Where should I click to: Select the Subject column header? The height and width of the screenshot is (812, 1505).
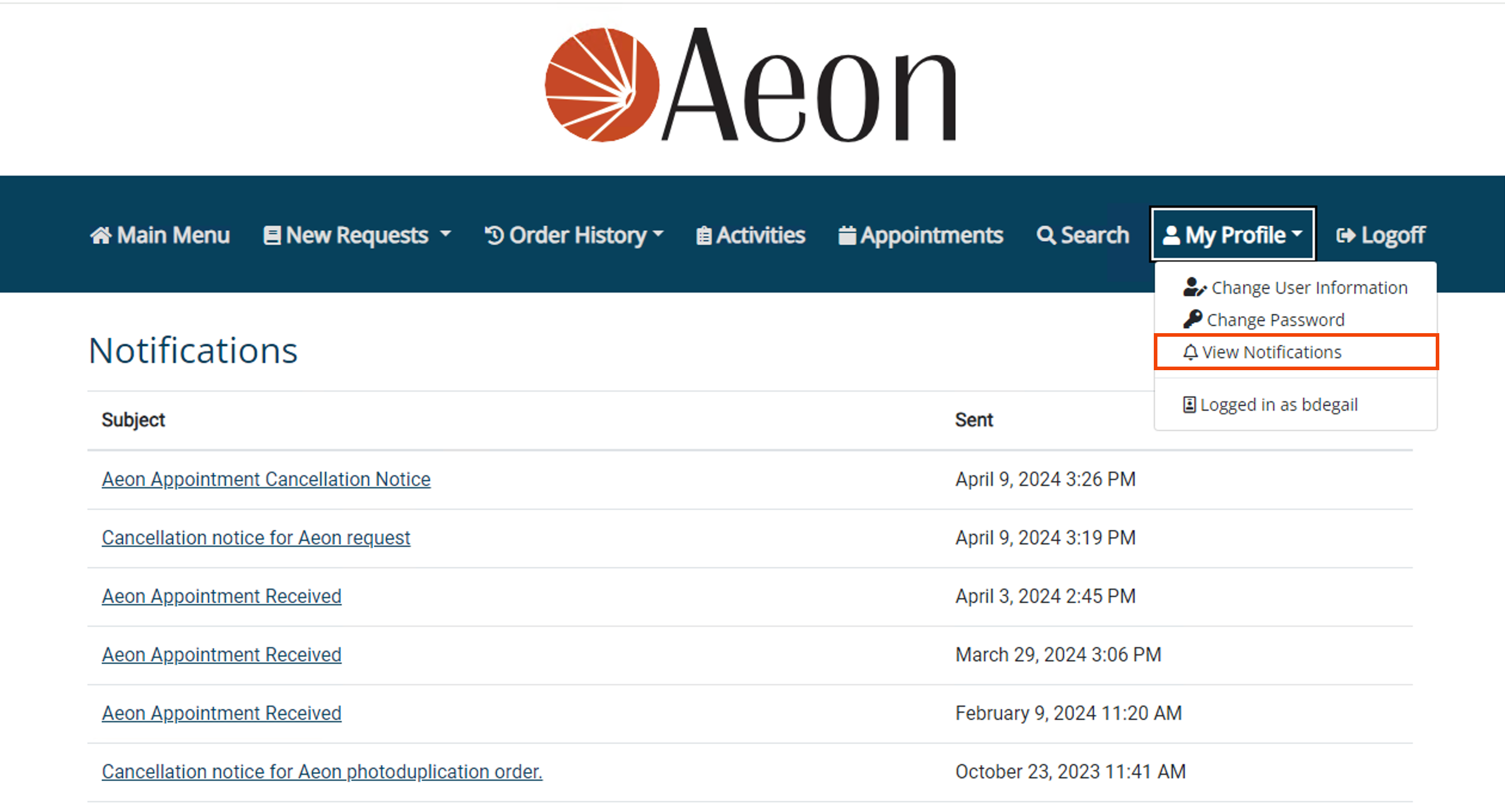pyautogui.click(x=133, y=420)
